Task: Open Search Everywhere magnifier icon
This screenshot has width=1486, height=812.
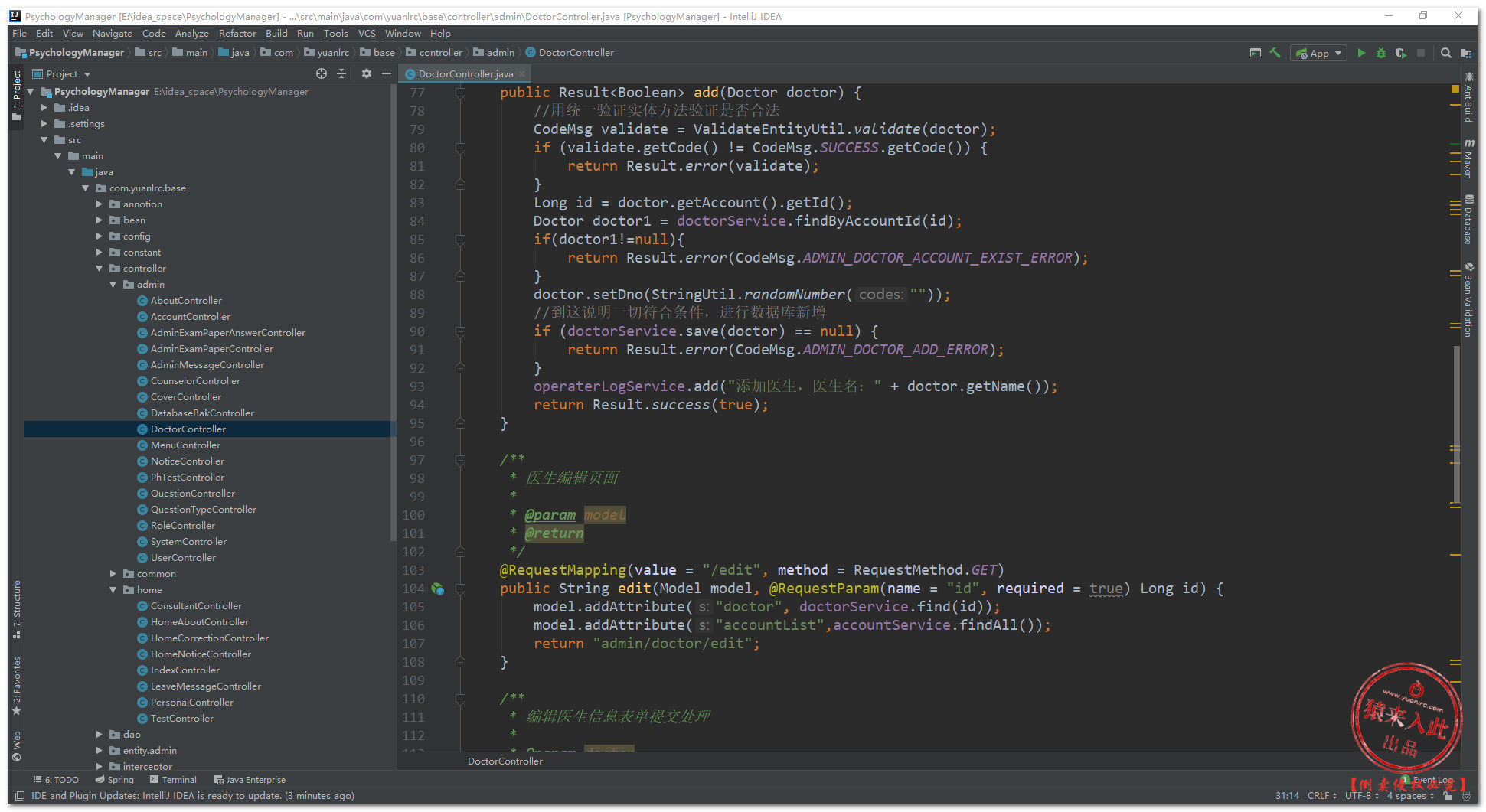Action: point(1445,53)
